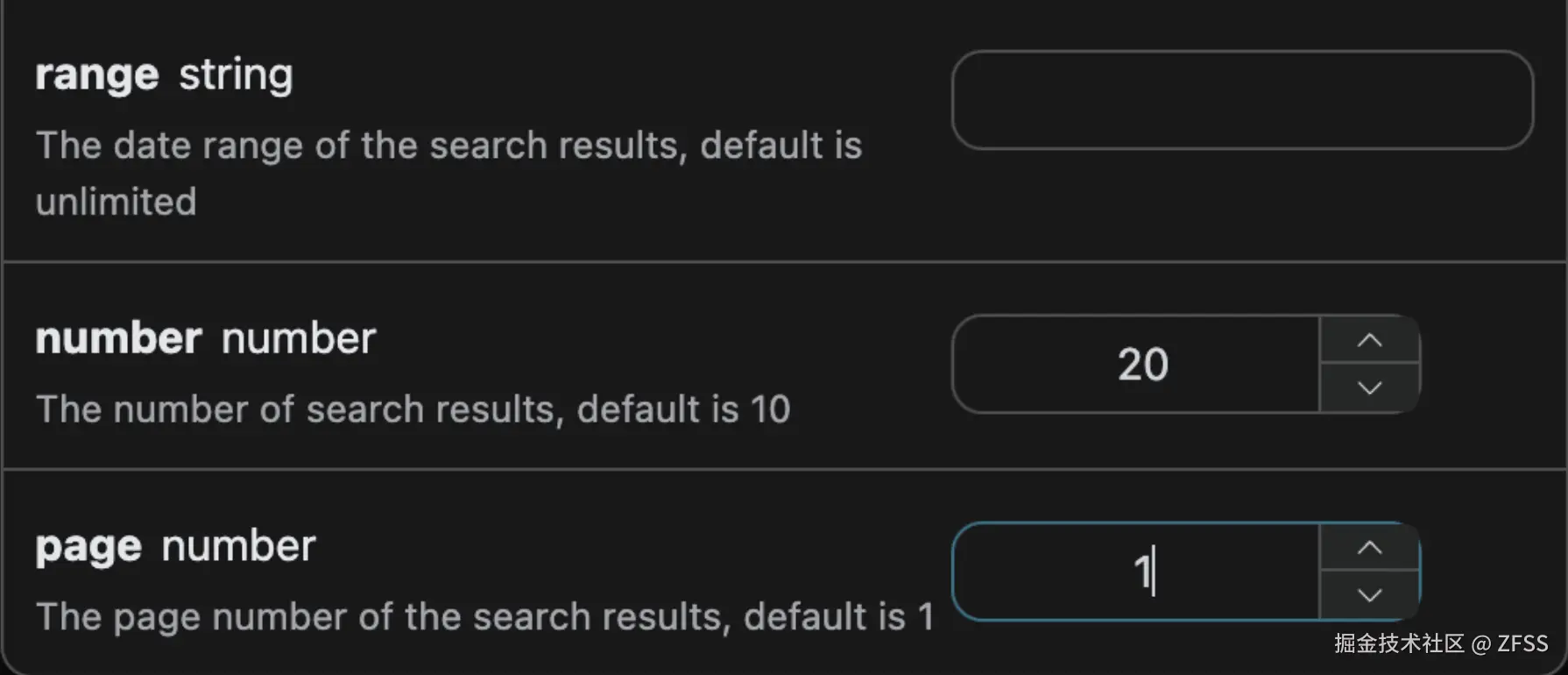This screenshot has height=675, width=1568.
Task: Click divider line between range and number rows
Action: (x=784, y=261)
